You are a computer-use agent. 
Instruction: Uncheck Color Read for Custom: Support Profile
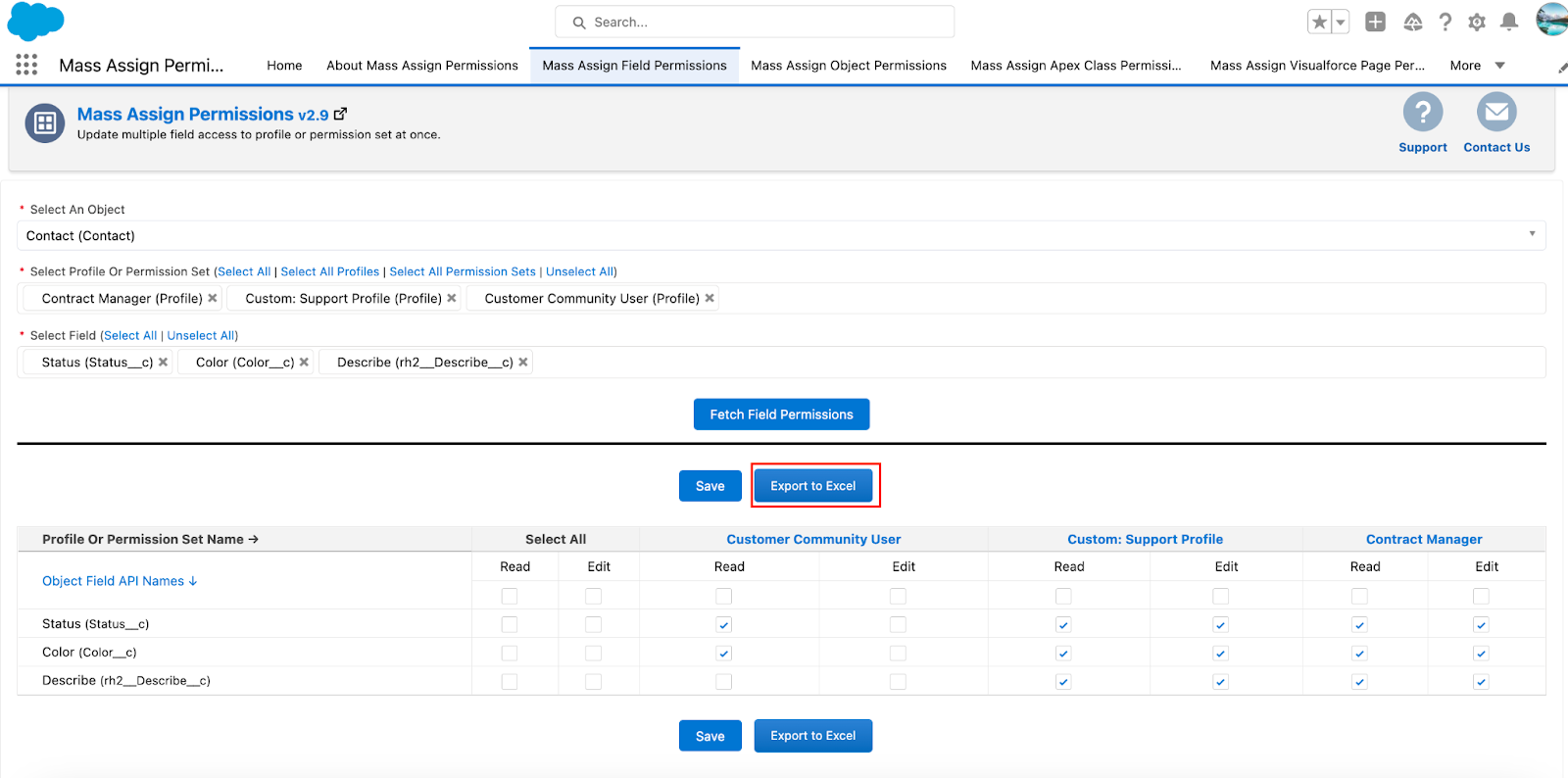pos(1063,653)
